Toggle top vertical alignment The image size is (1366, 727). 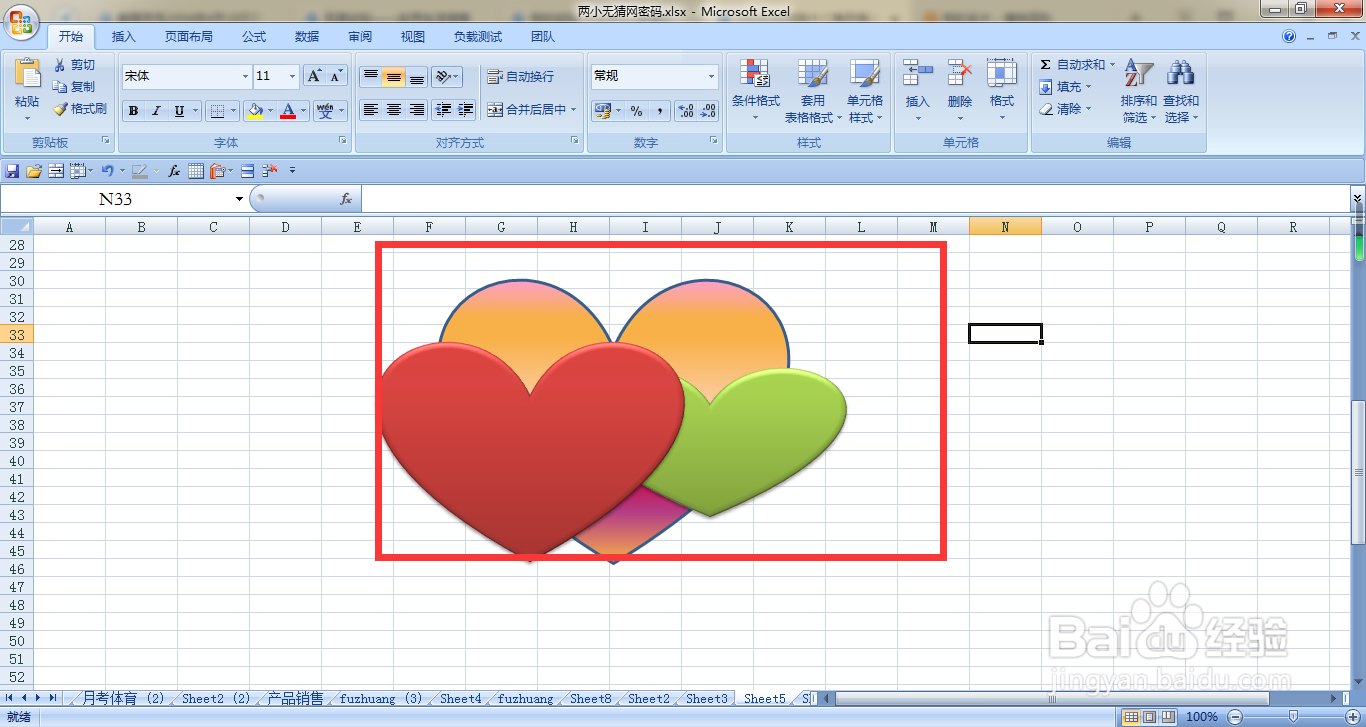pyautogui.click(x=371, y=76)
